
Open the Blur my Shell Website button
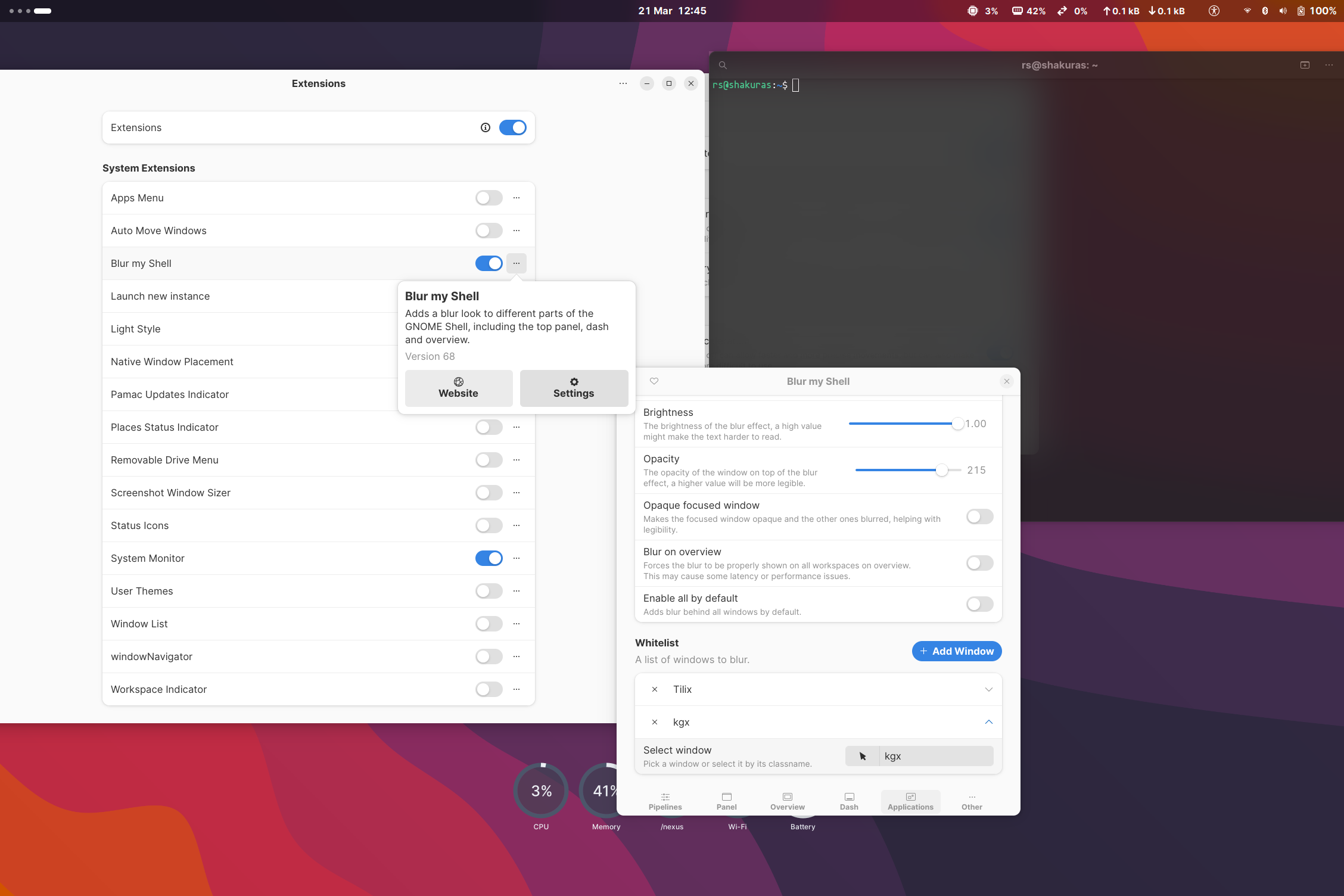459,388
